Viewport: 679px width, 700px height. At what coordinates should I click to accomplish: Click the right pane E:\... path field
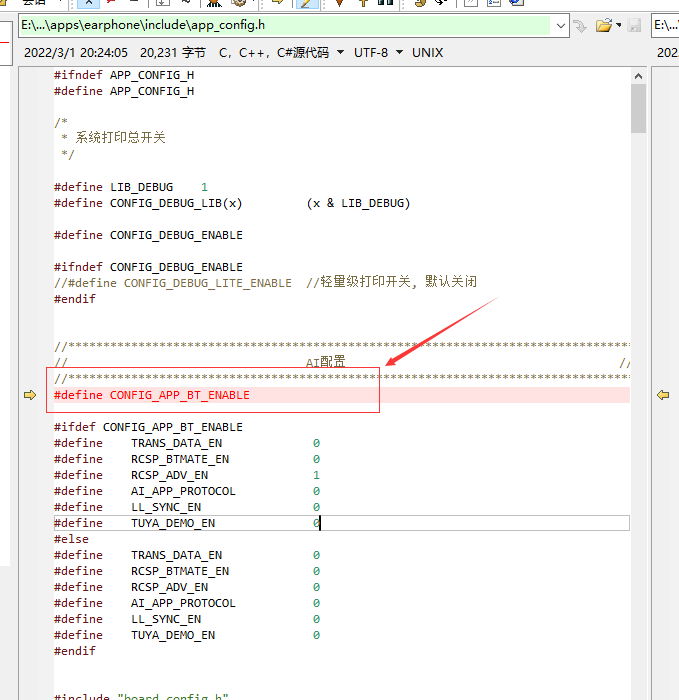pos(666,25)
